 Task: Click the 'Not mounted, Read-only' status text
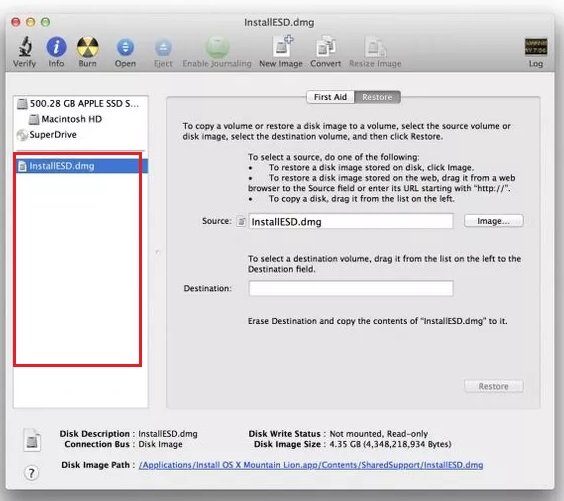378,434
